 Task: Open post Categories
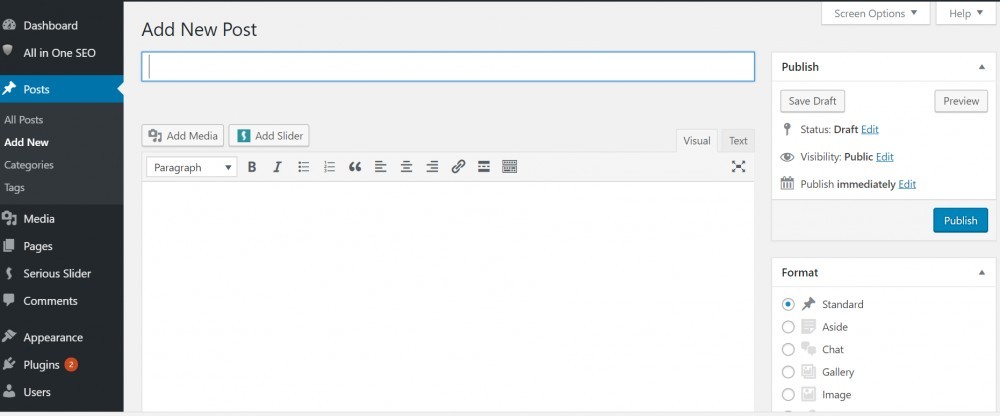click(29, 165)
